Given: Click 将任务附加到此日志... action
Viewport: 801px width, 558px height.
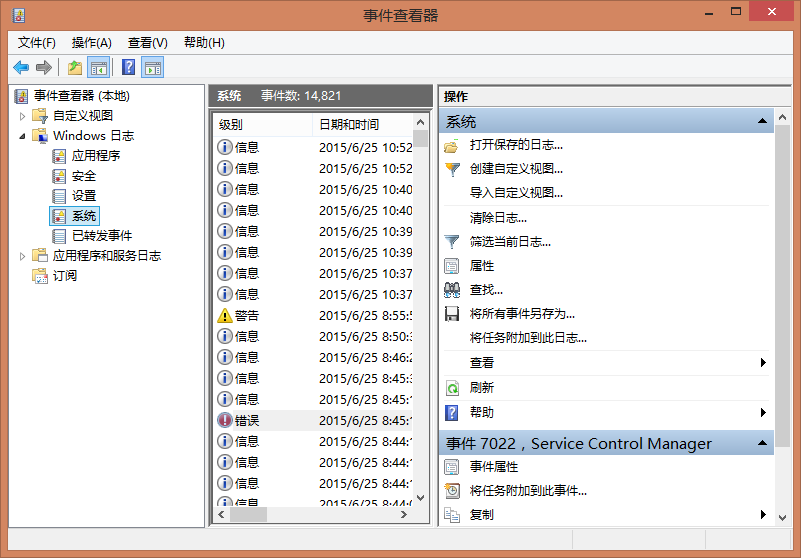Looking at the screenshot, I should point(528,338).
